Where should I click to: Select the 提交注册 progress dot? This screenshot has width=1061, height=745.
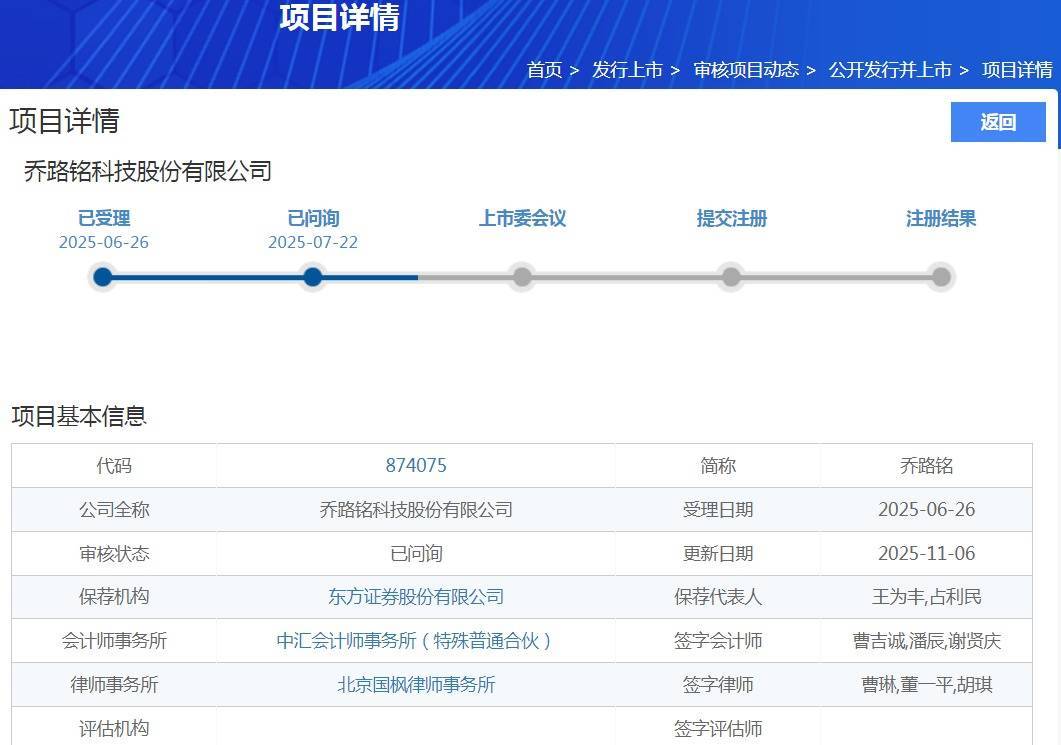(731, 277)
